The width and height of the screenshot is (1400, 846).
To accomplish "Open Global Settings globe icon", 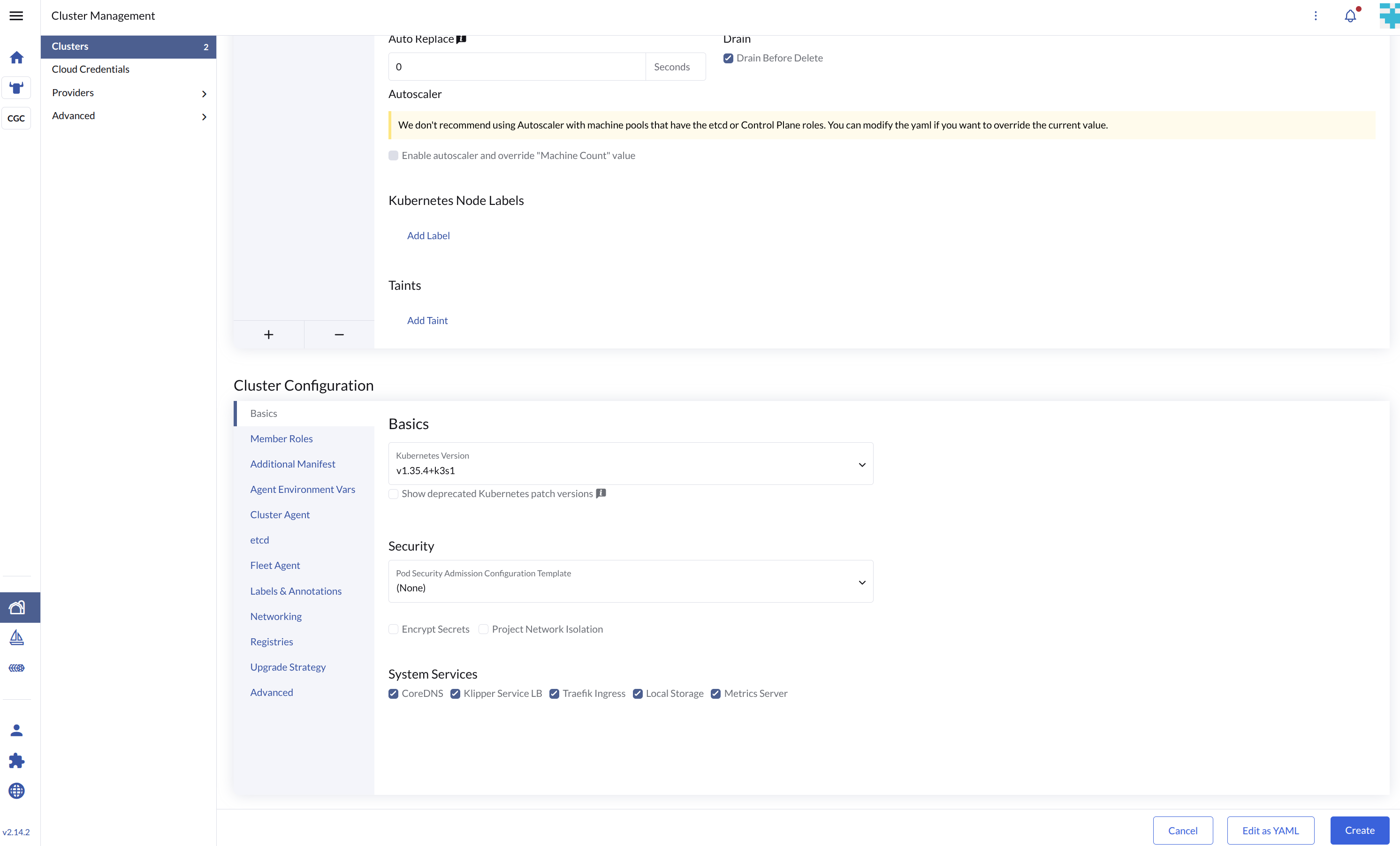I will click(16, 790).
